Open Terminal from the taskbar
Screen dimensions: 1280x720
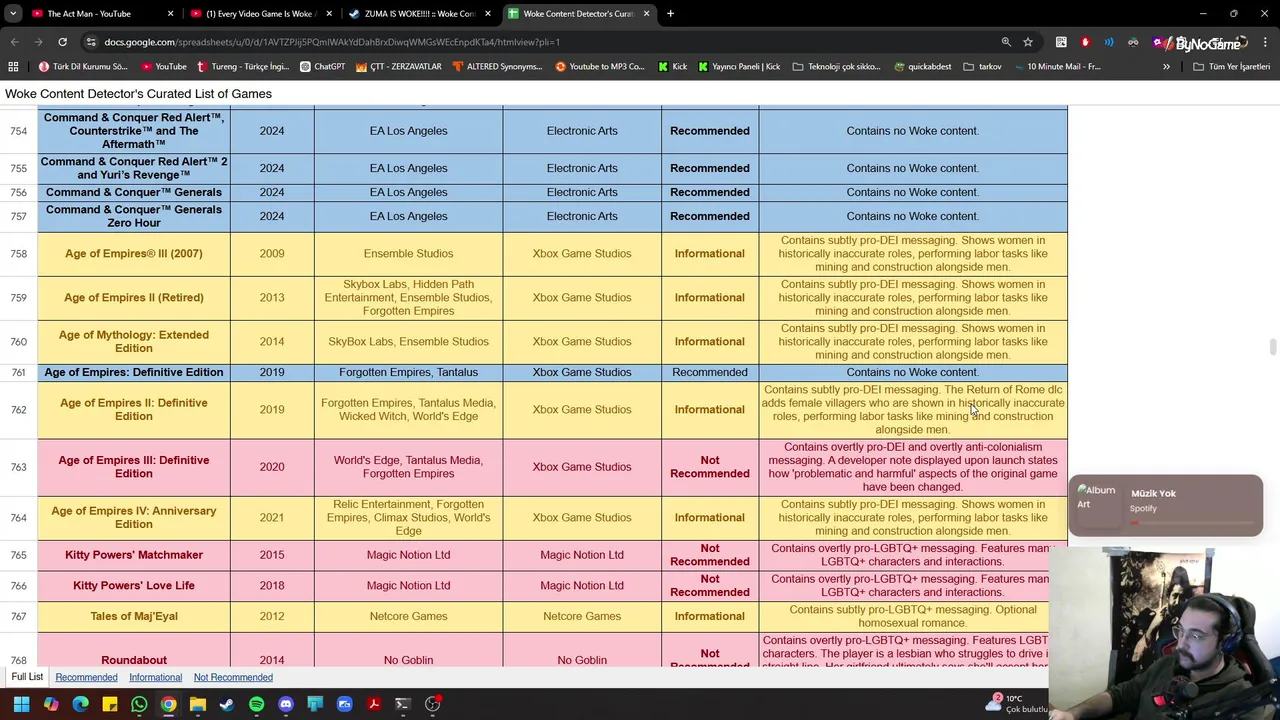(403, 705)
